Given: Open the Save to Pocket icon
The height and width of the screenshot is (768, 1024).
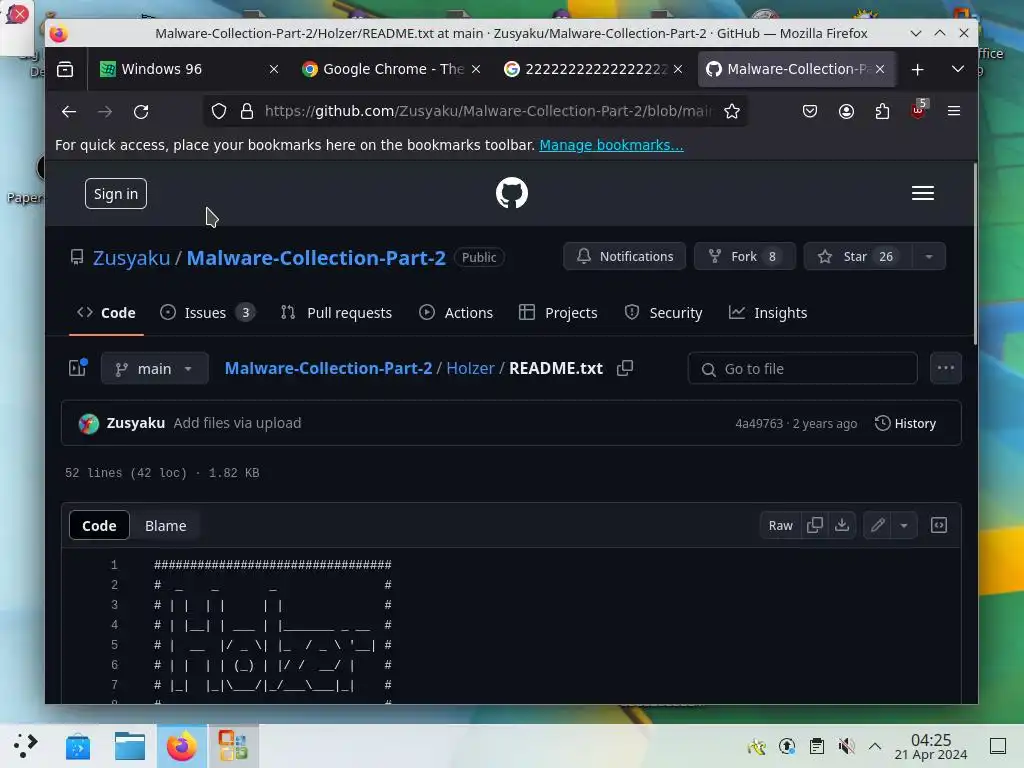Looking at the screenshot, I should (810, 112).
